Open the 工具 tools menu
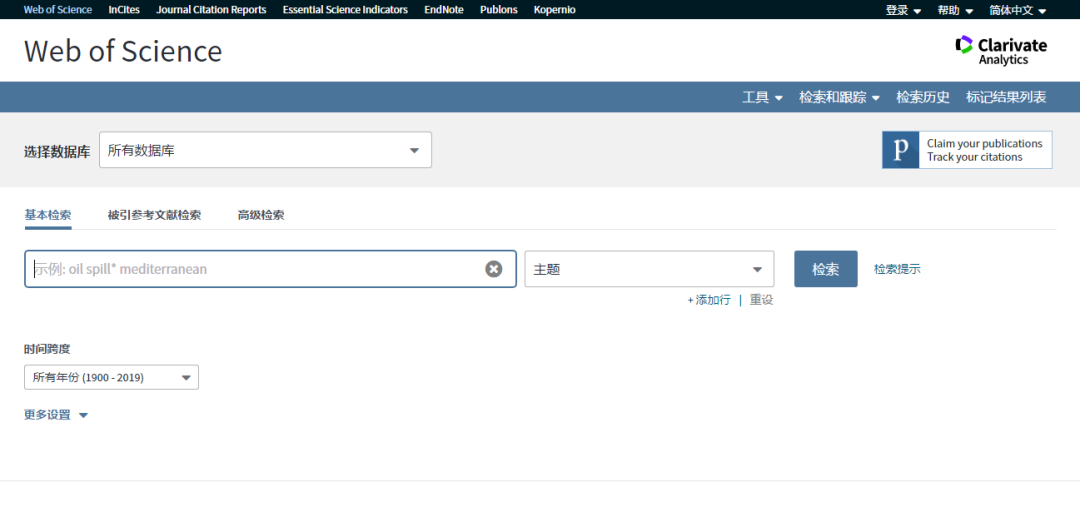 point(762,97)
